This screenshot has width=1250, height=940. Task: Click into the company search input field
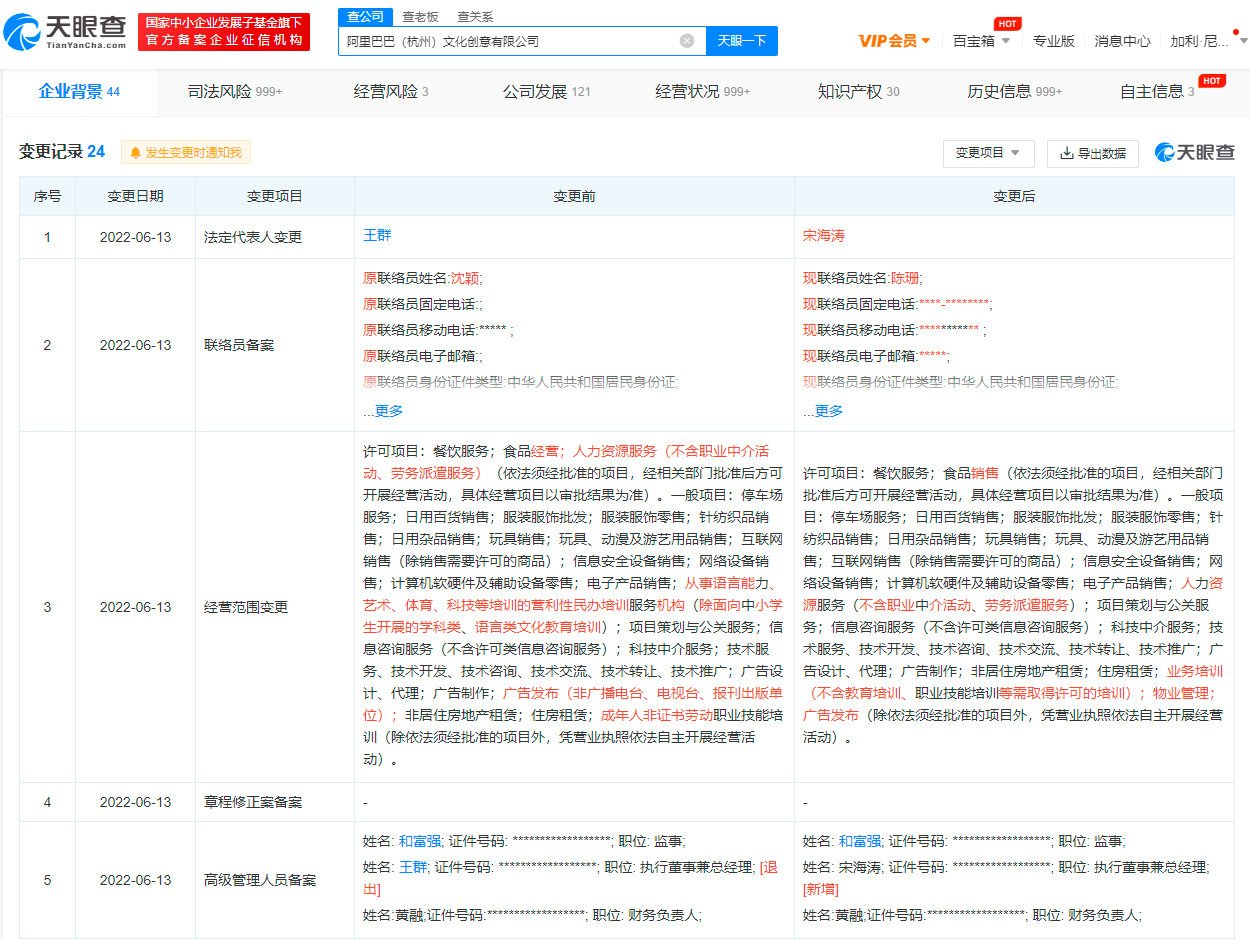pyautogui.click(x=505, y=41)
